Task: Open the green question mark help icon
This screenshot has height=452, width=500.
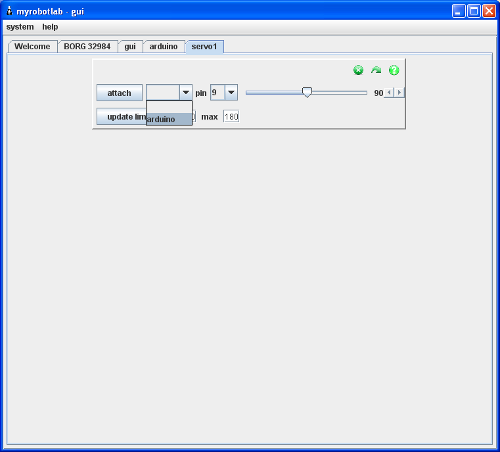Action: [394, 70]
